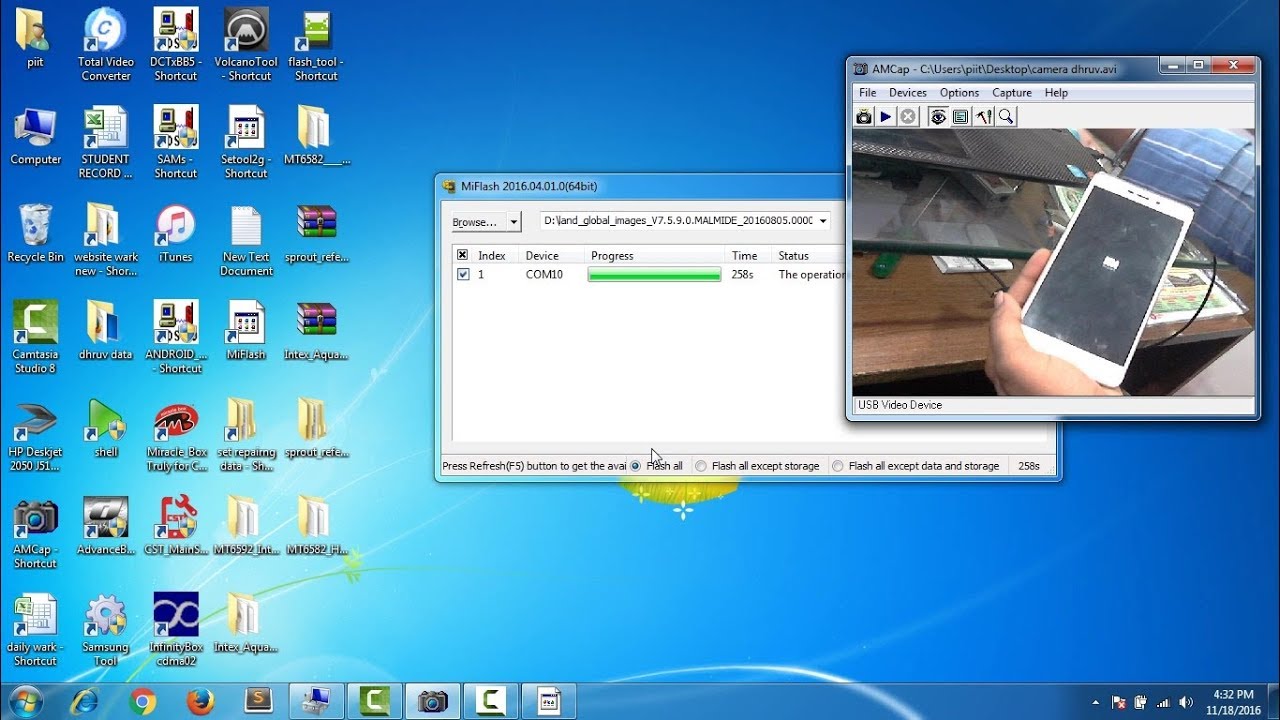The width and height of the screenshot is (1280, 720).
Task: Open HP Deskjet 2050 desktop icon
Action: (x=35, y=436)
